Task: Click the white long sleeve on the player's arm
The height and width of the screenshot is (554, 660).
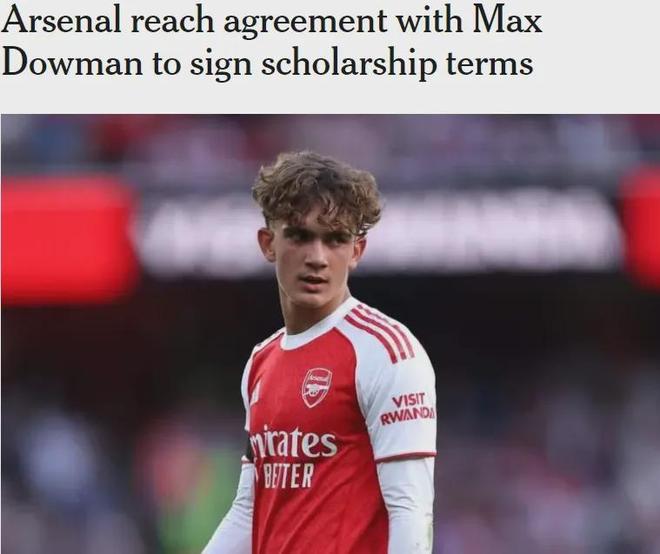Action: [x=406, y=504]
